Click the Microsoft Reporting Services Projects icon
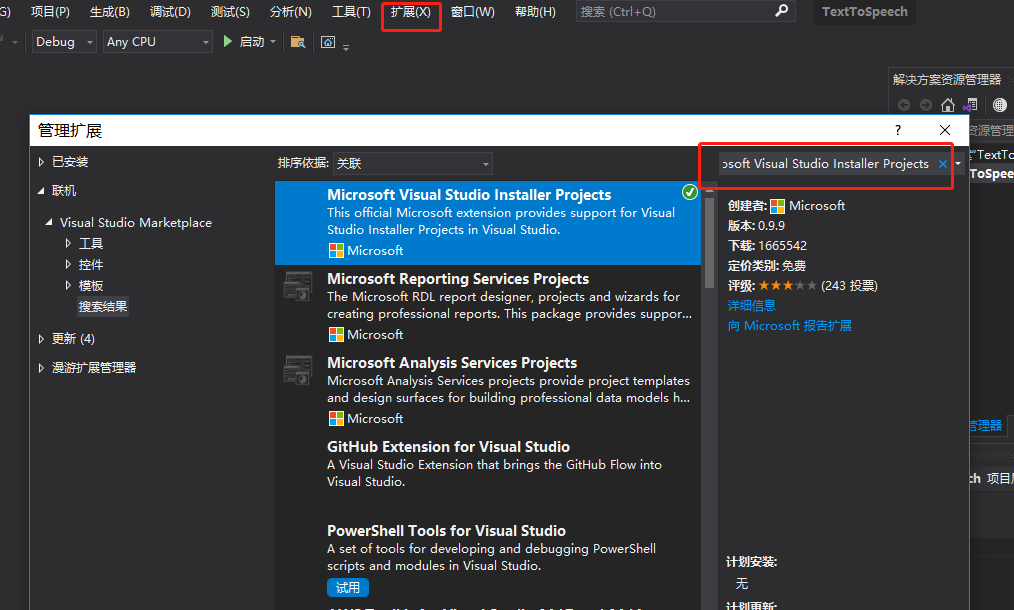 [x=298, y=286]
